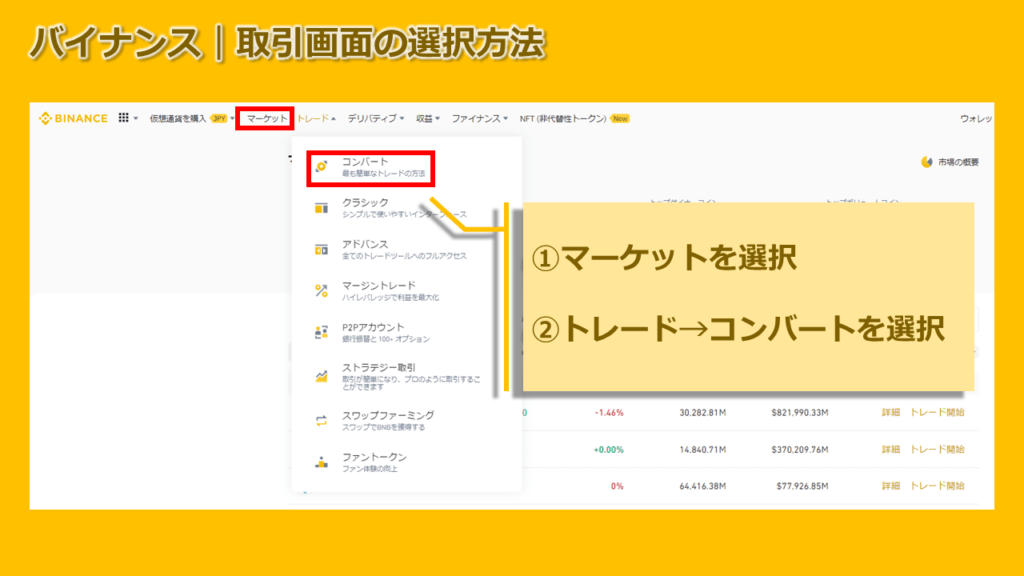Click the 市場の概要 link
The image size is (1024, 576).
coord(958,162)
